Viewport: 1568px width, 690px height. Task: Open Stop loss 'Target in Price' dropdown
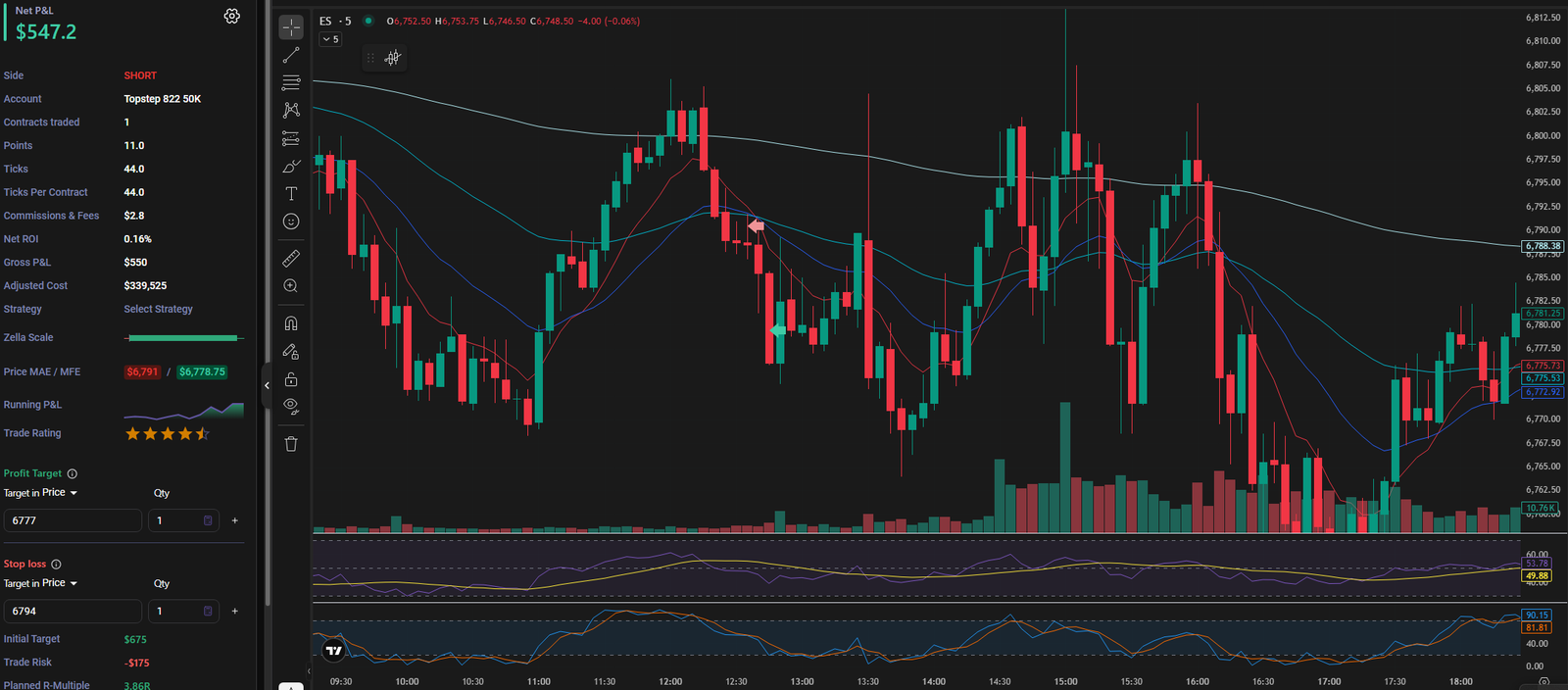[41, 583]
